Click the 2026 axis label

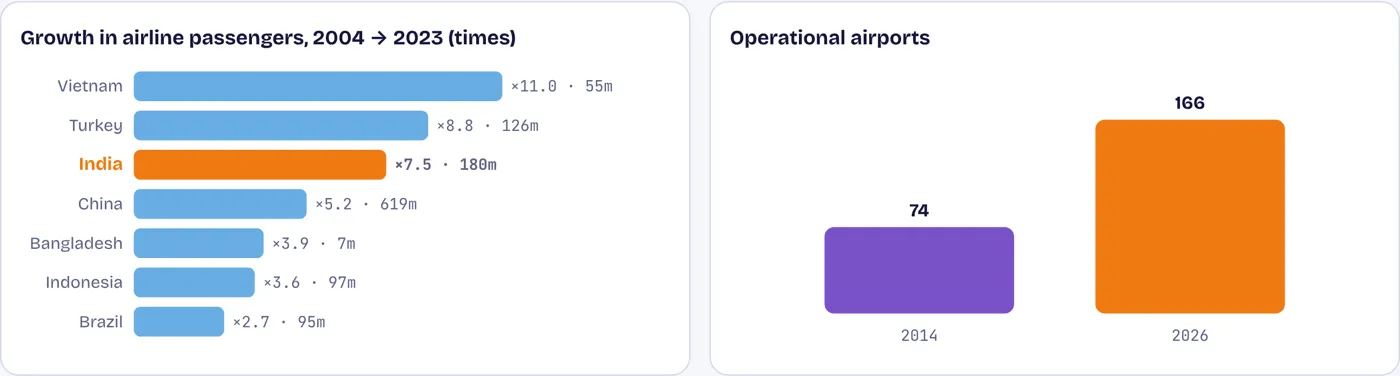pos(1190,336)
